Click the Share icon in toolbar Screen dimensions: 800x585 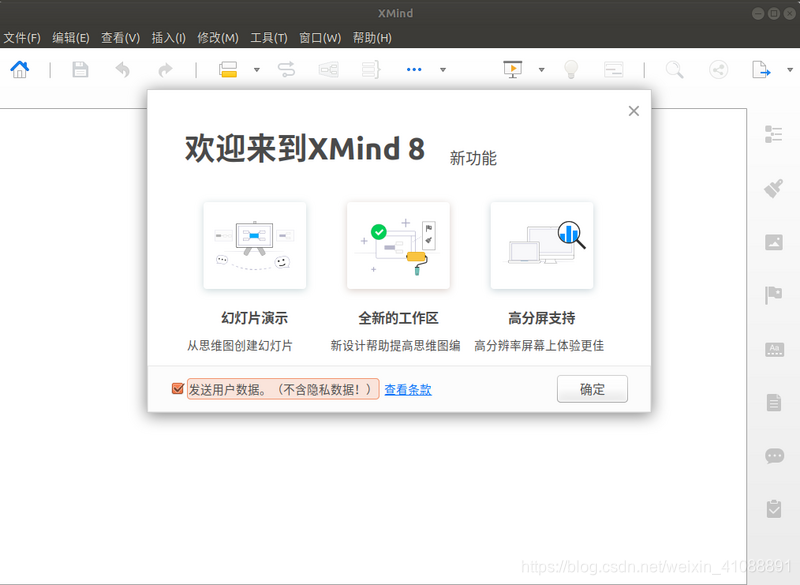pos(718,69)
